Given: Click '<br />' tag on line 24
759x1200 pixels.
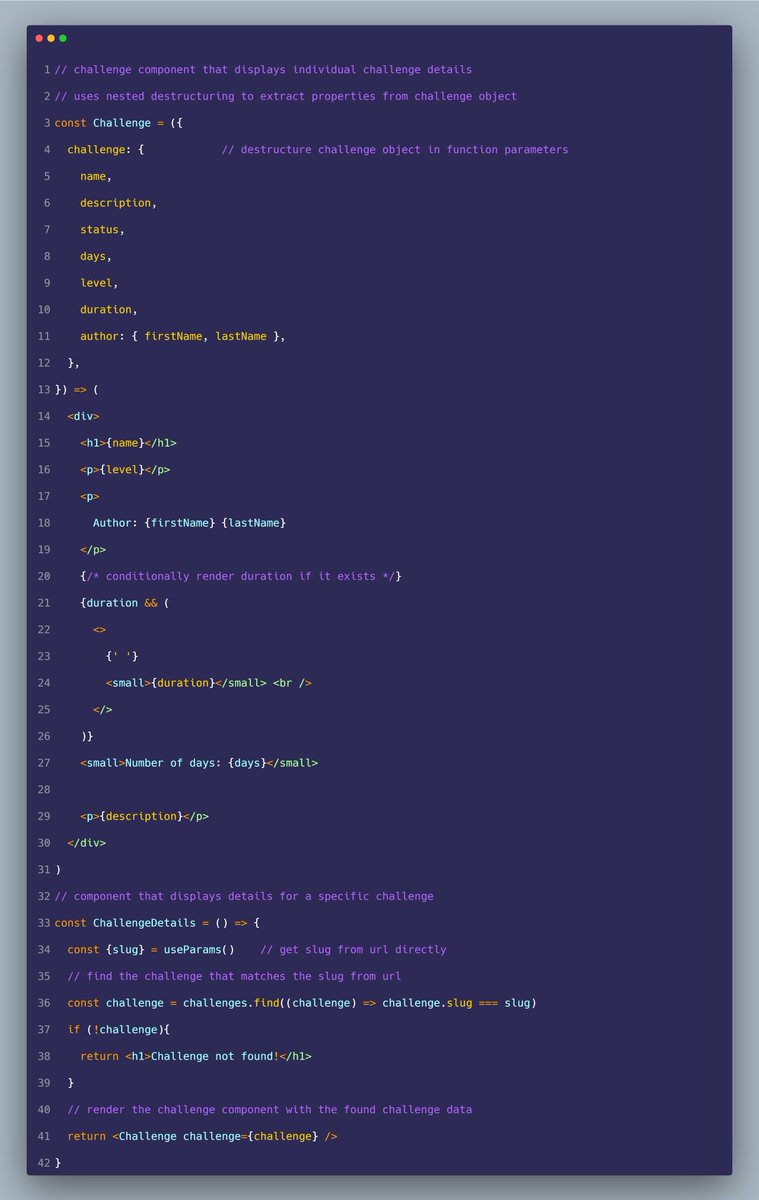Looking at the screenshot, I should (x=292, y=683).
